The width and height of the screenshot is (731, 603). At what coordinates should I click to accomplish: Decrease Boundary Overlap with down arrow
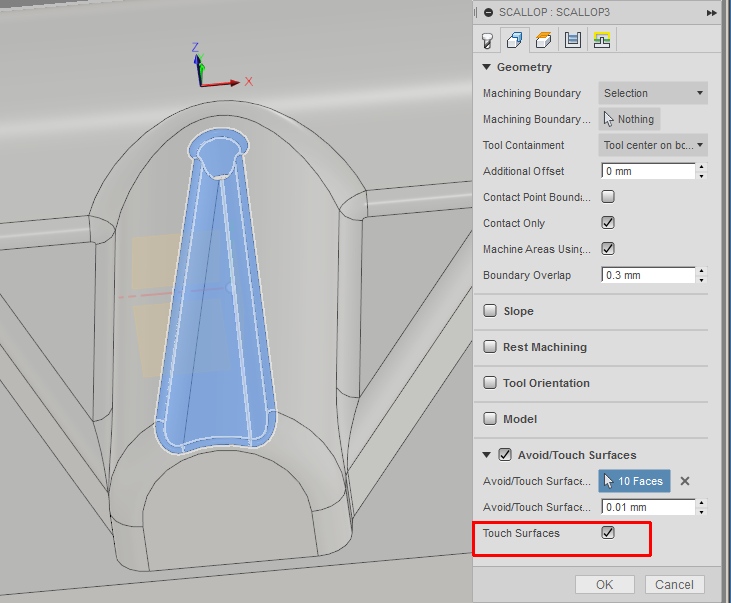(x=702, y=280)
